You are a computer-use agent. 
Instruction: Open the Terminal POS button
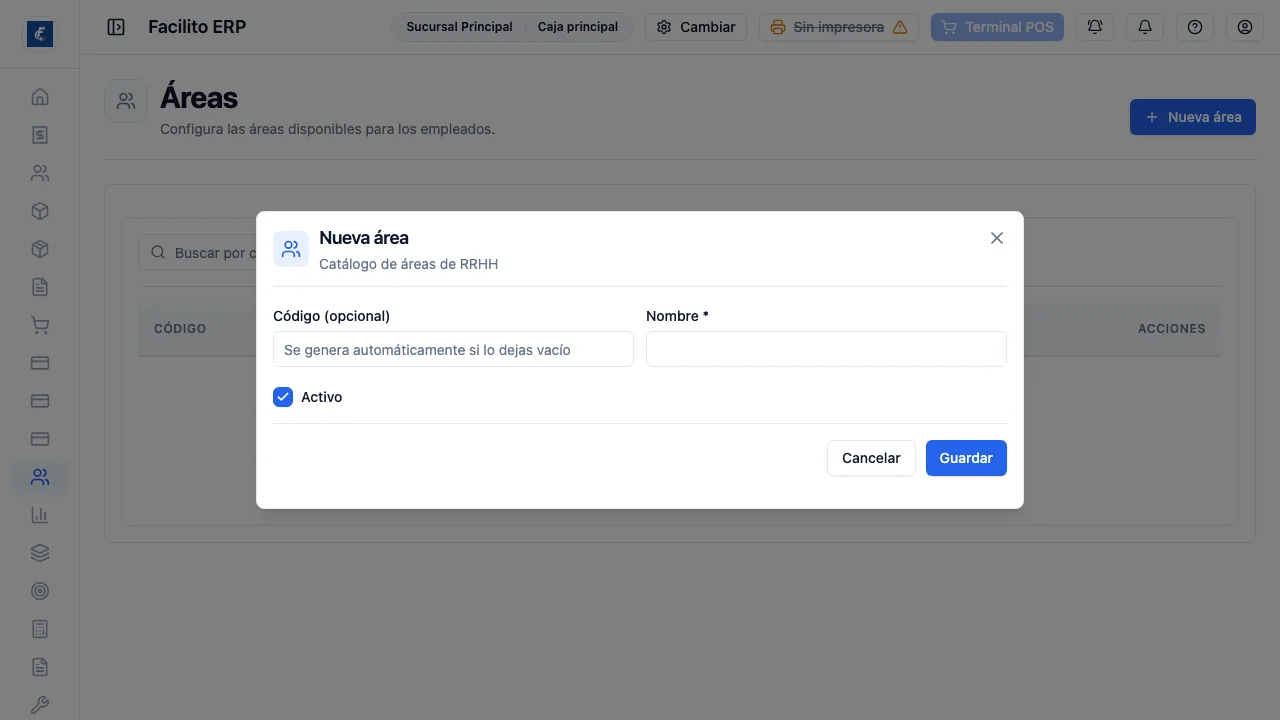point(997,27)
